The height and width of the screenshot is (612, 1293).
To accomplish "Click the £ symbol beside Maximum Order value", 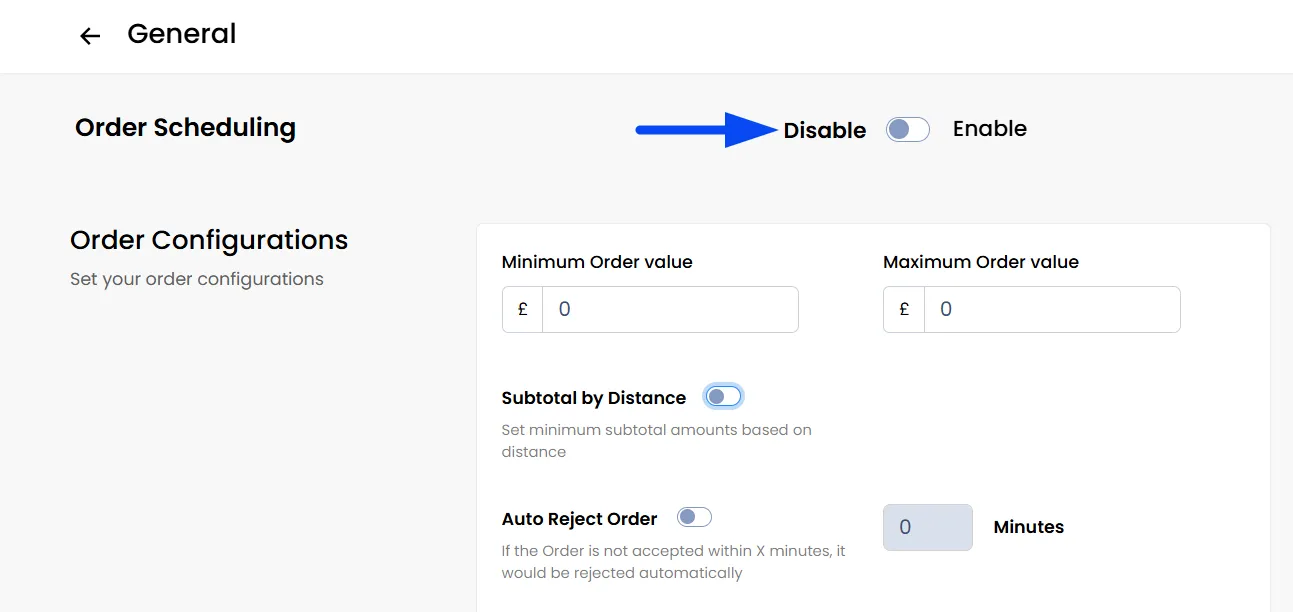I will [x=904, y=310].
